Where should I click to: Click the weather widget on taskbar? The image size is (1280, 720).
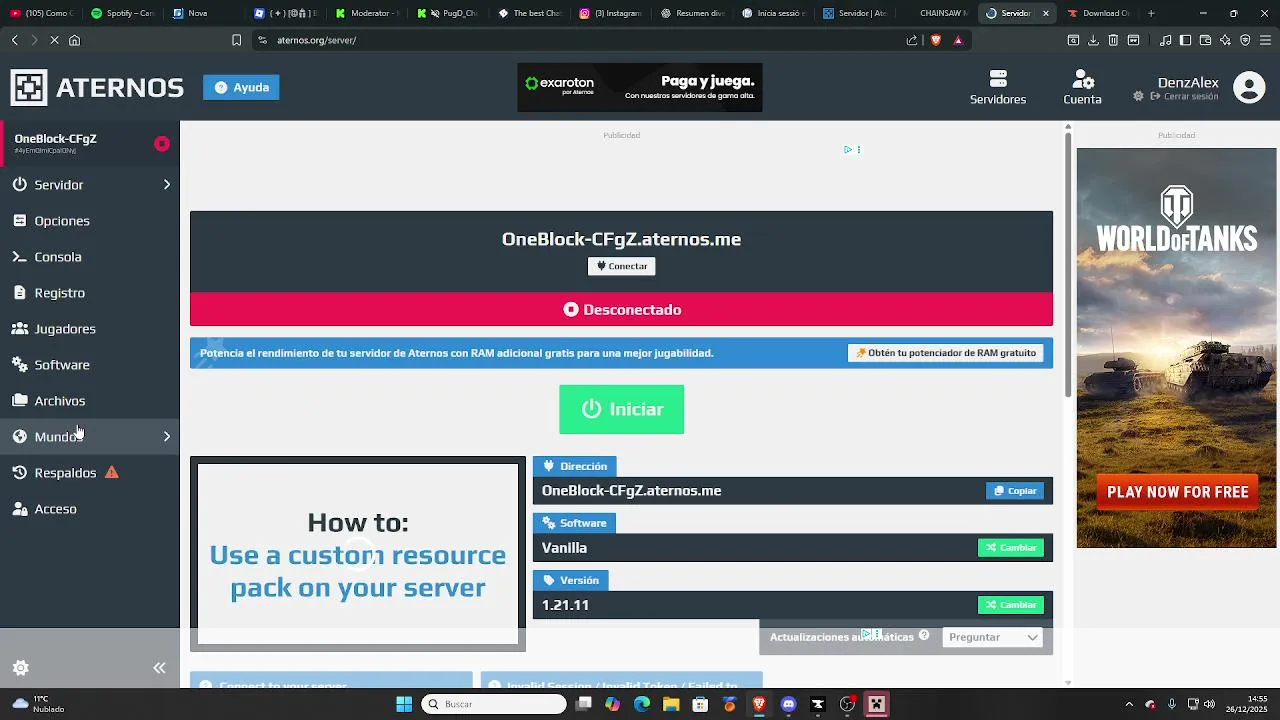click(x=38, y=704)
